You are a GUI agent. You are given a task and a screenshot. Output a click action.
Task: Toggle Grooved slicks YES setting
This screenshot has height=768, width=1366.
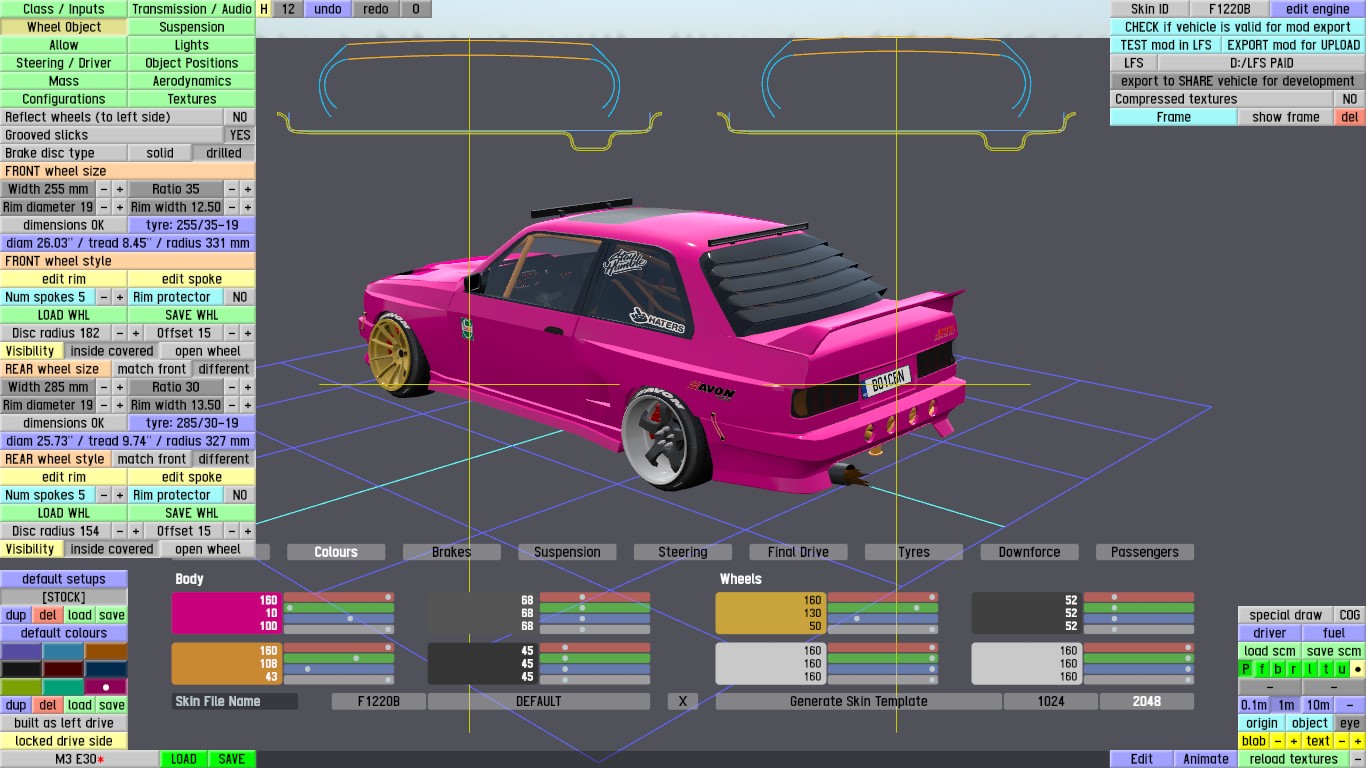tap(240, 135)
